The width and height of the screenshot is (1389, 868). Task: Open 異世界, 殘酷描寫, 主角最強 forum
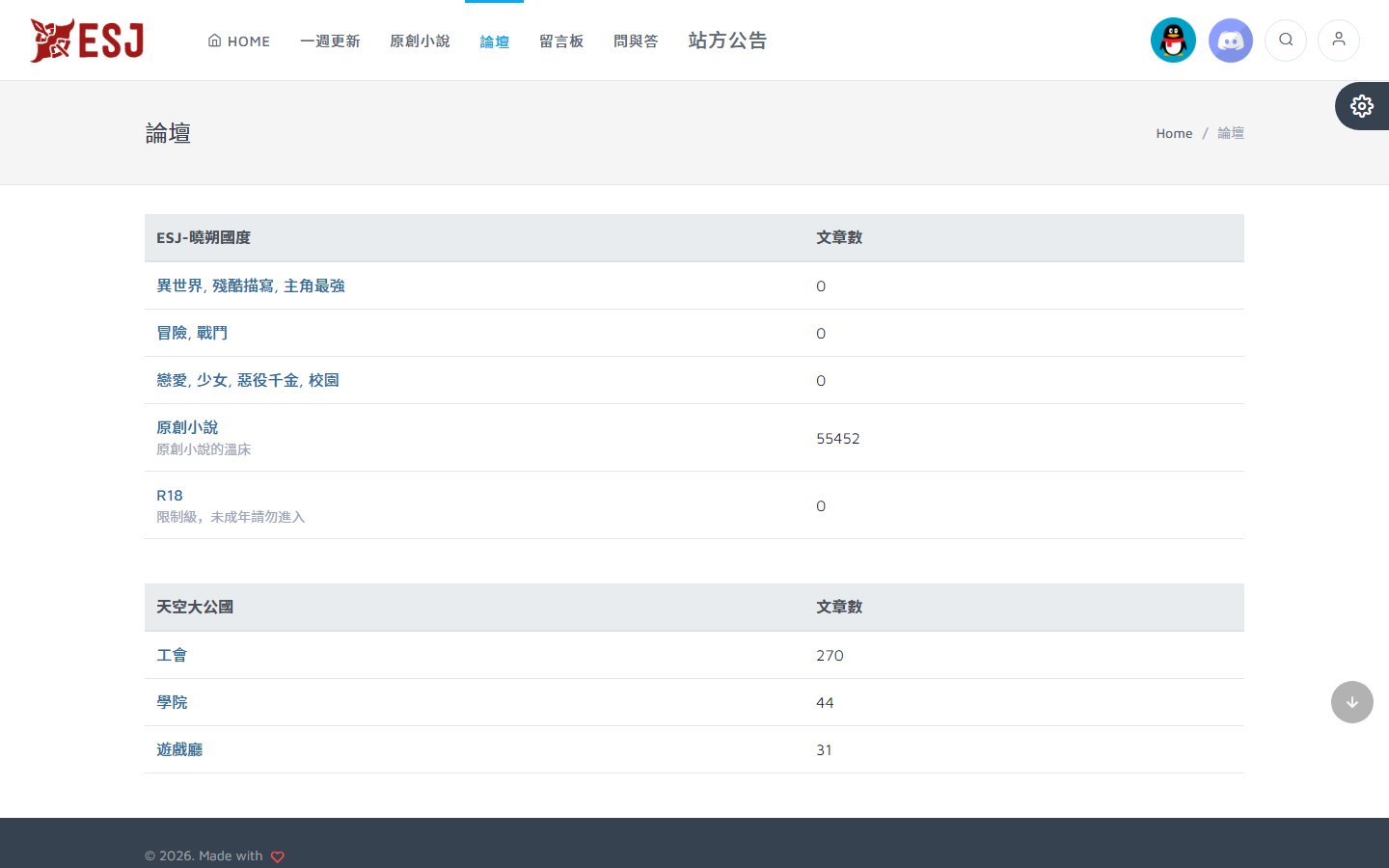(251, 285)
